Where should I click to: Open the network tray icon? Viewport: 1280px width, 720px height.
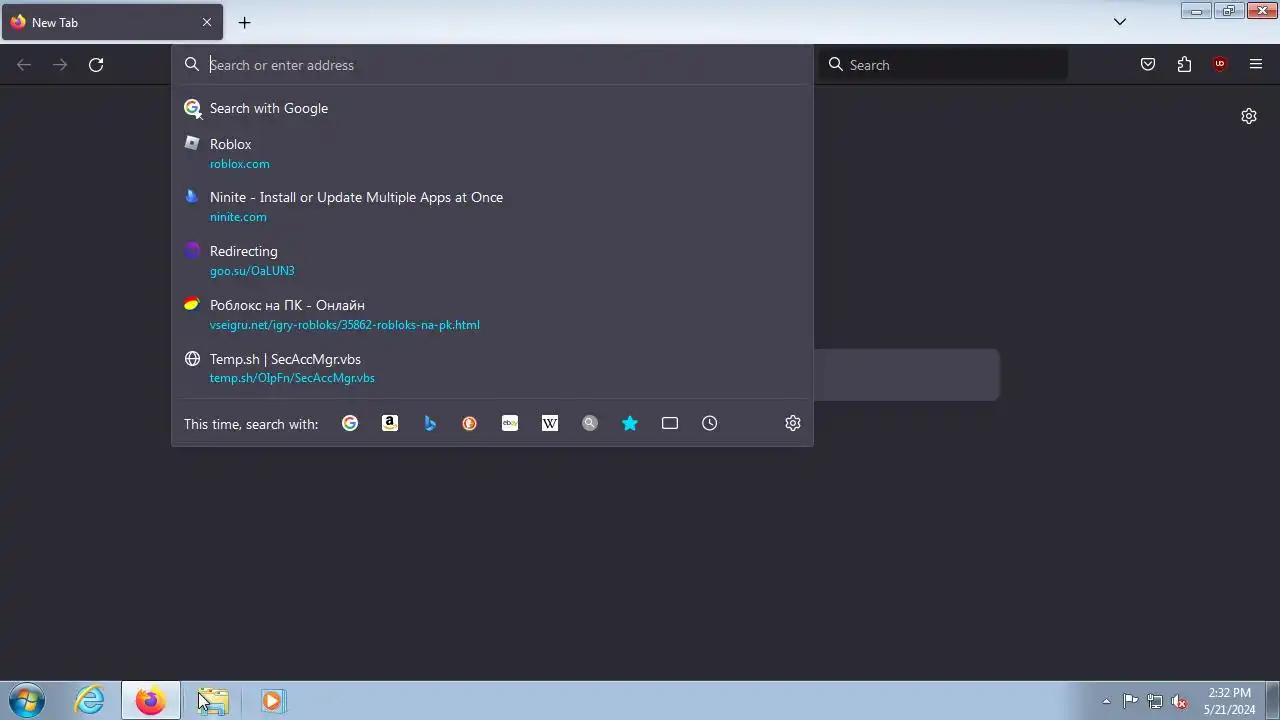(1155, 701)
